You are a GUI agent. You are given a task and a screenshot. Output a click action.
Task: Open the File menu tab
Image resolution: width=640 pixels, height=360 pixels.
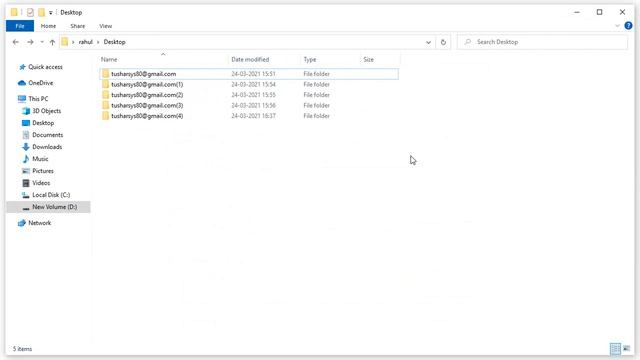(x=20, y=26)
